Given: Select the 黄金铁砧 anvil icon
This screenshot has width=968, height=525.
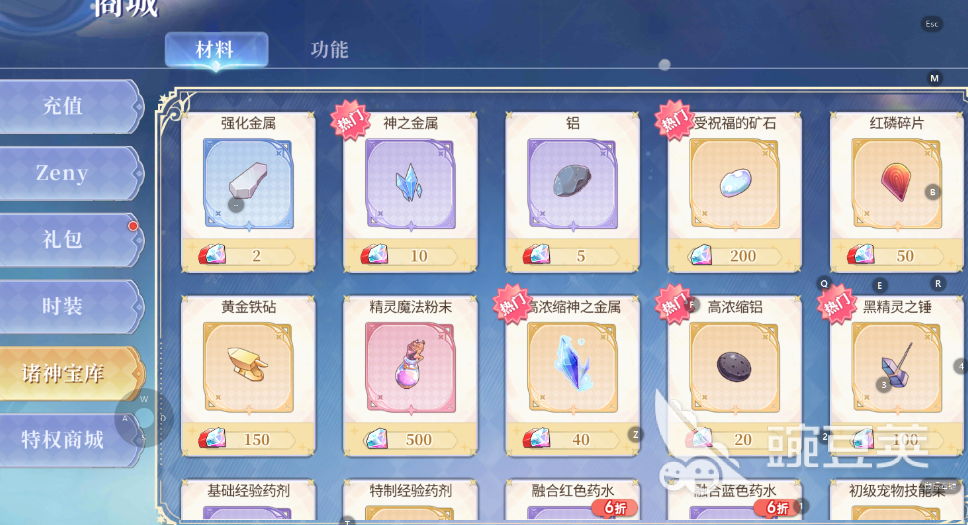Looking at the screenshot, I should [x=248, y=368].
